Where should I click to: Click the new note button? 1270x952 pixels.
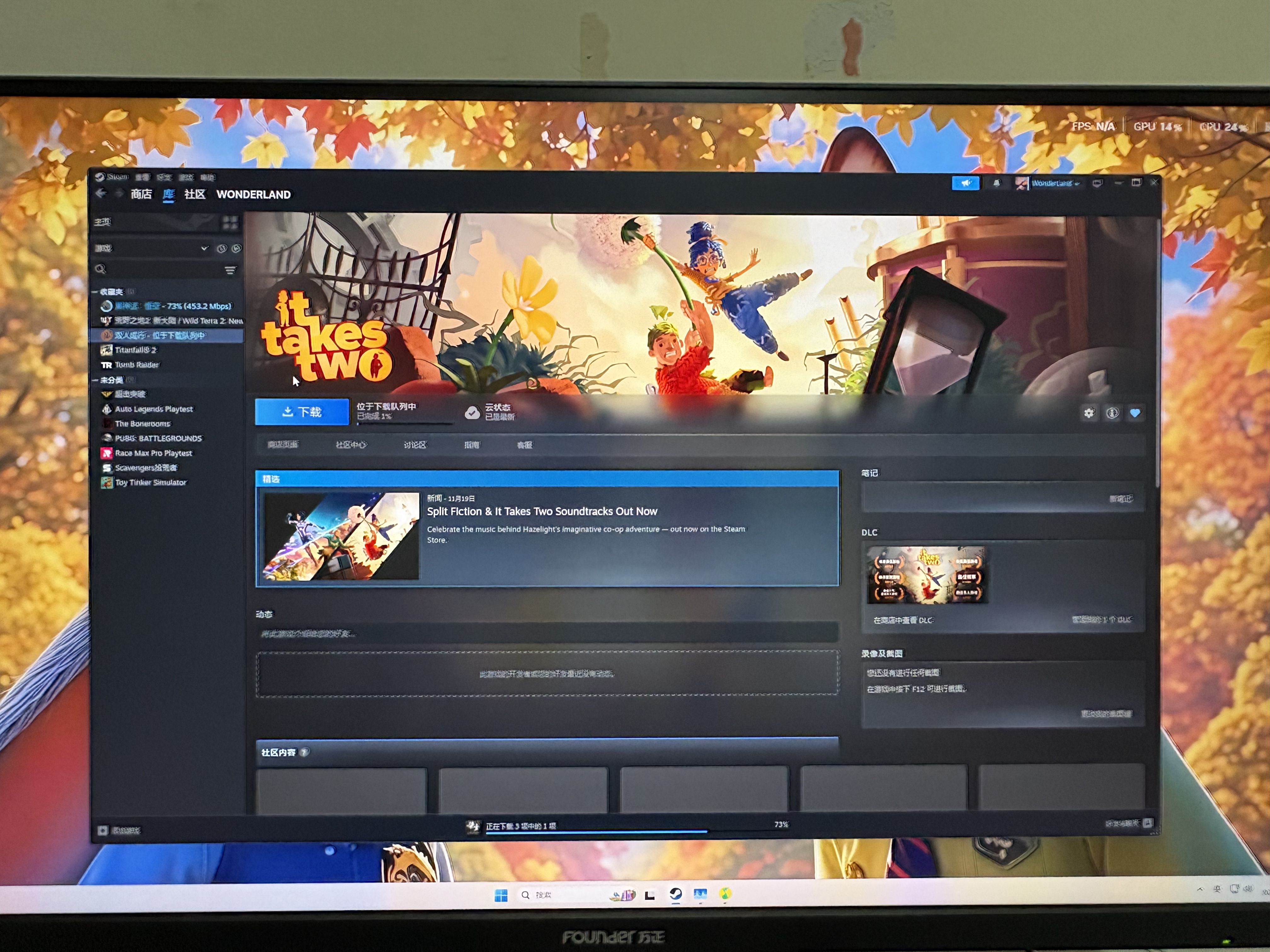point(1121,499)
